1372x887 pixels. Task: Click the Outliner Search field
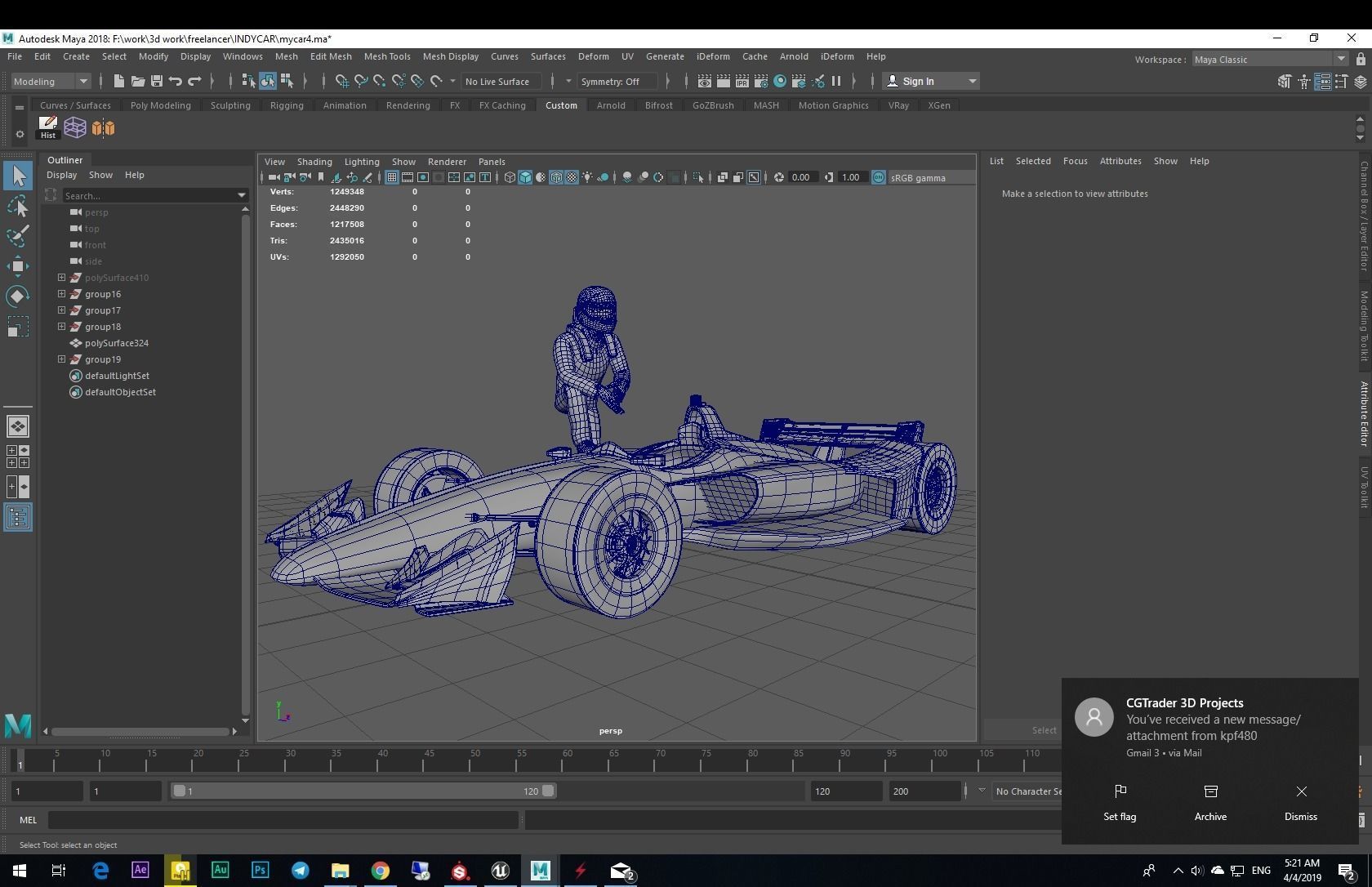click(x=154, y=195)
